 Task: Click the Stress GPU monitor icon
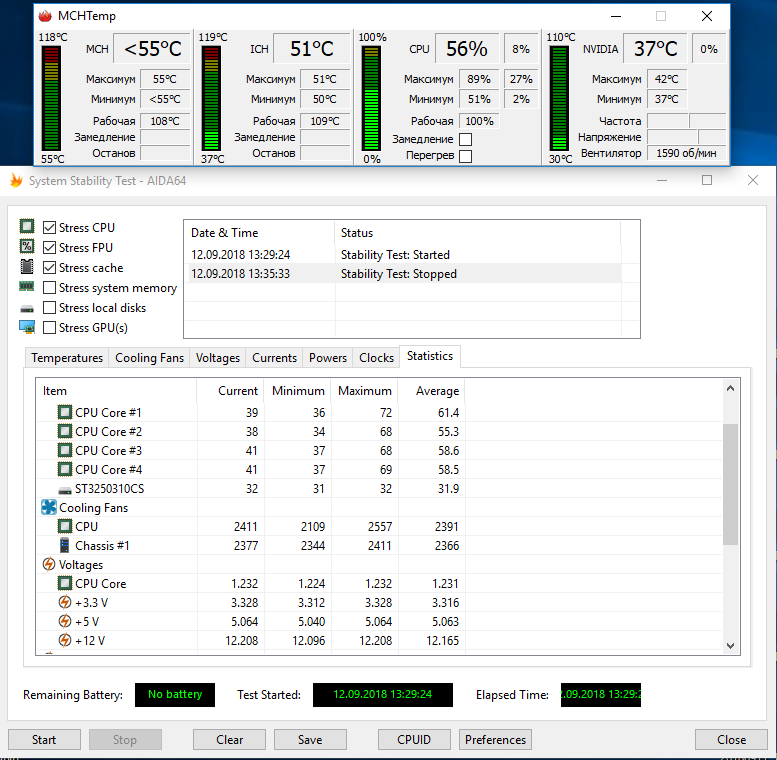coord(27,327)
